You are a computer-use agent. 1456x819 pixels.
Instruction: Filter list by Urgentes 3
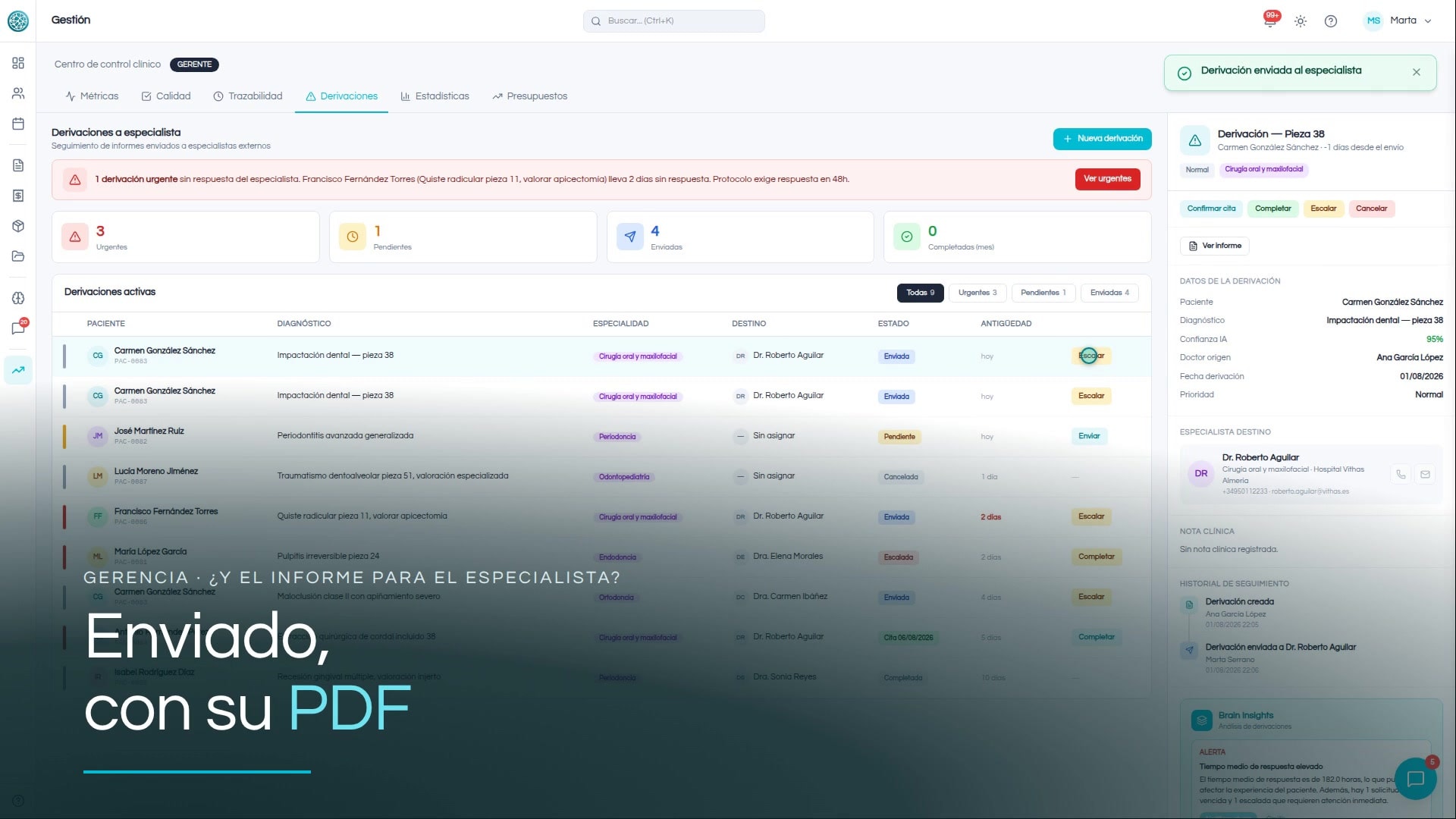tap(977, 293)
